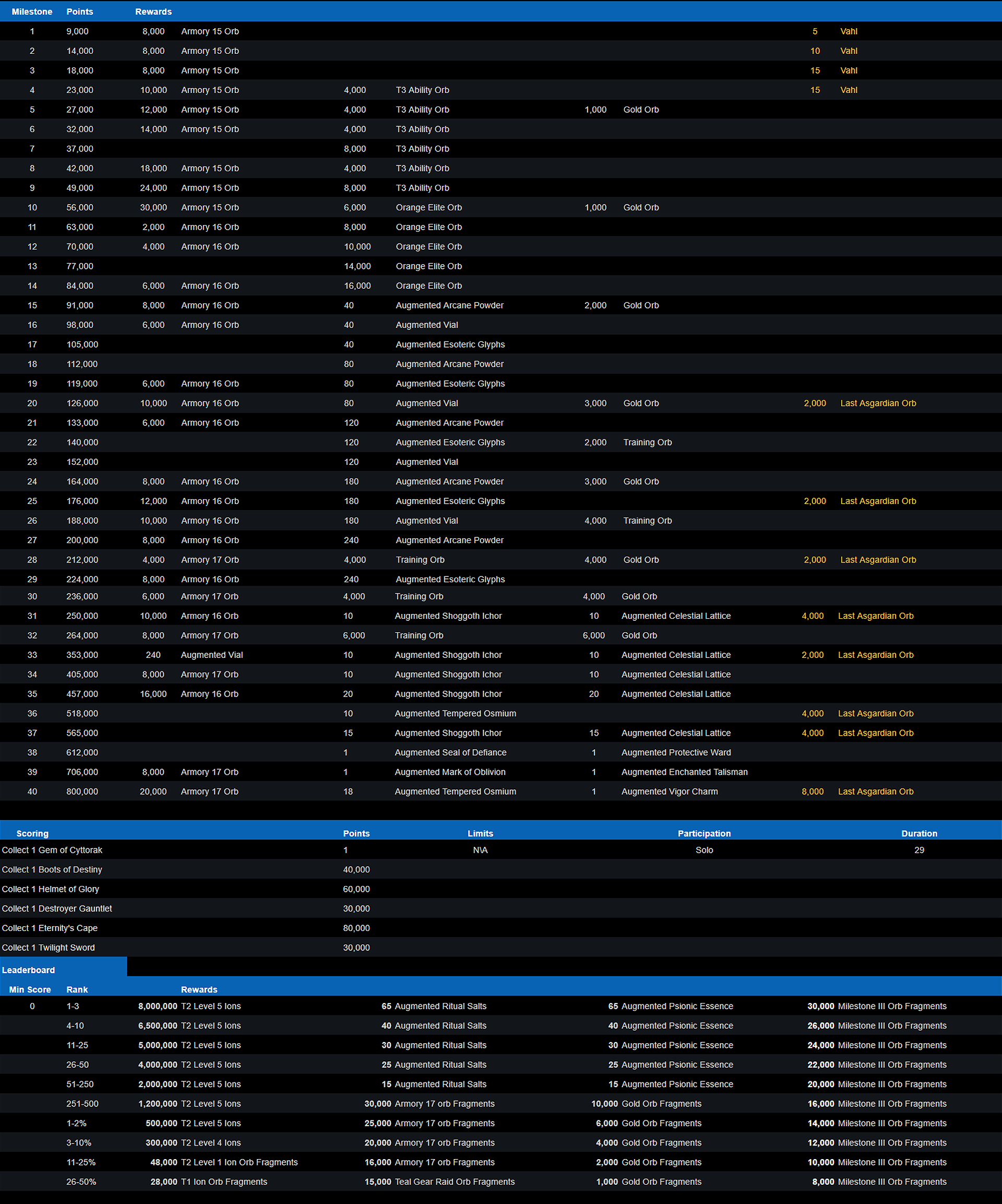This screenshot has width=1002, height=1204.
Task: Select the 77,000 points value
Action: [80, 266]
